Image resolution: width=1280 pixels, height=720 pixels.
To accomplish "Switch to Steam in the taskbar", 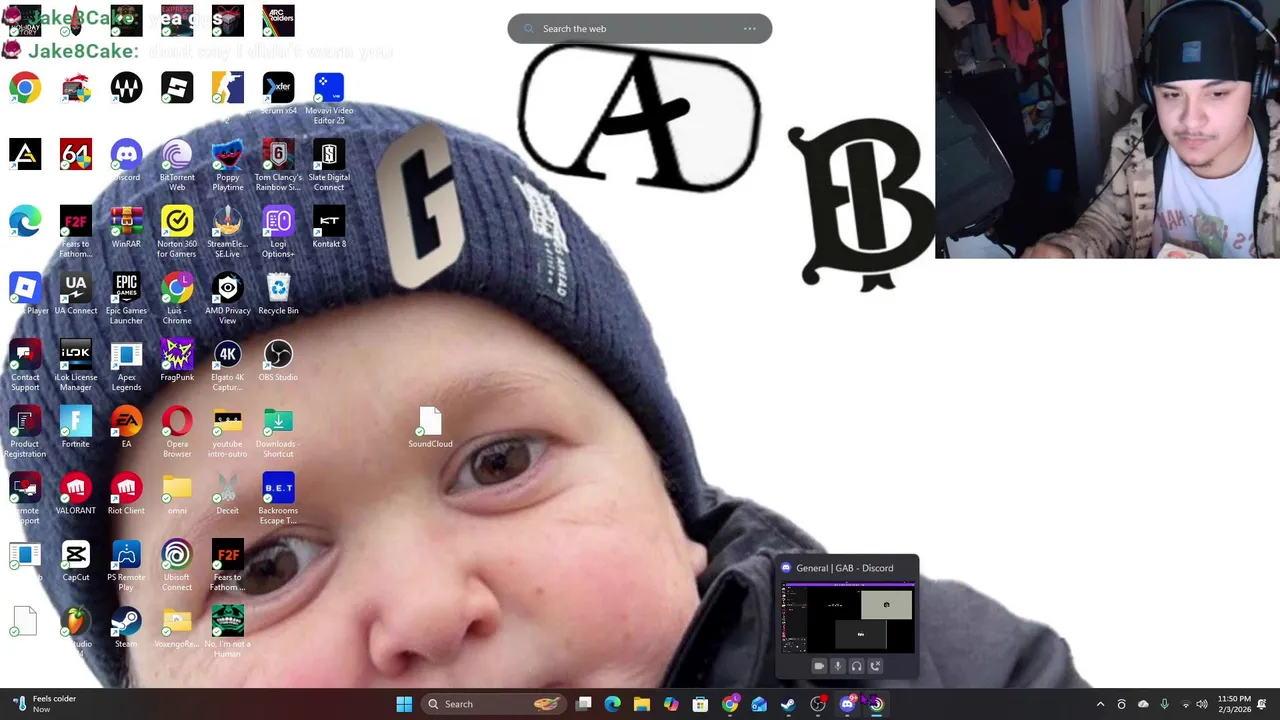I will 788,704.
